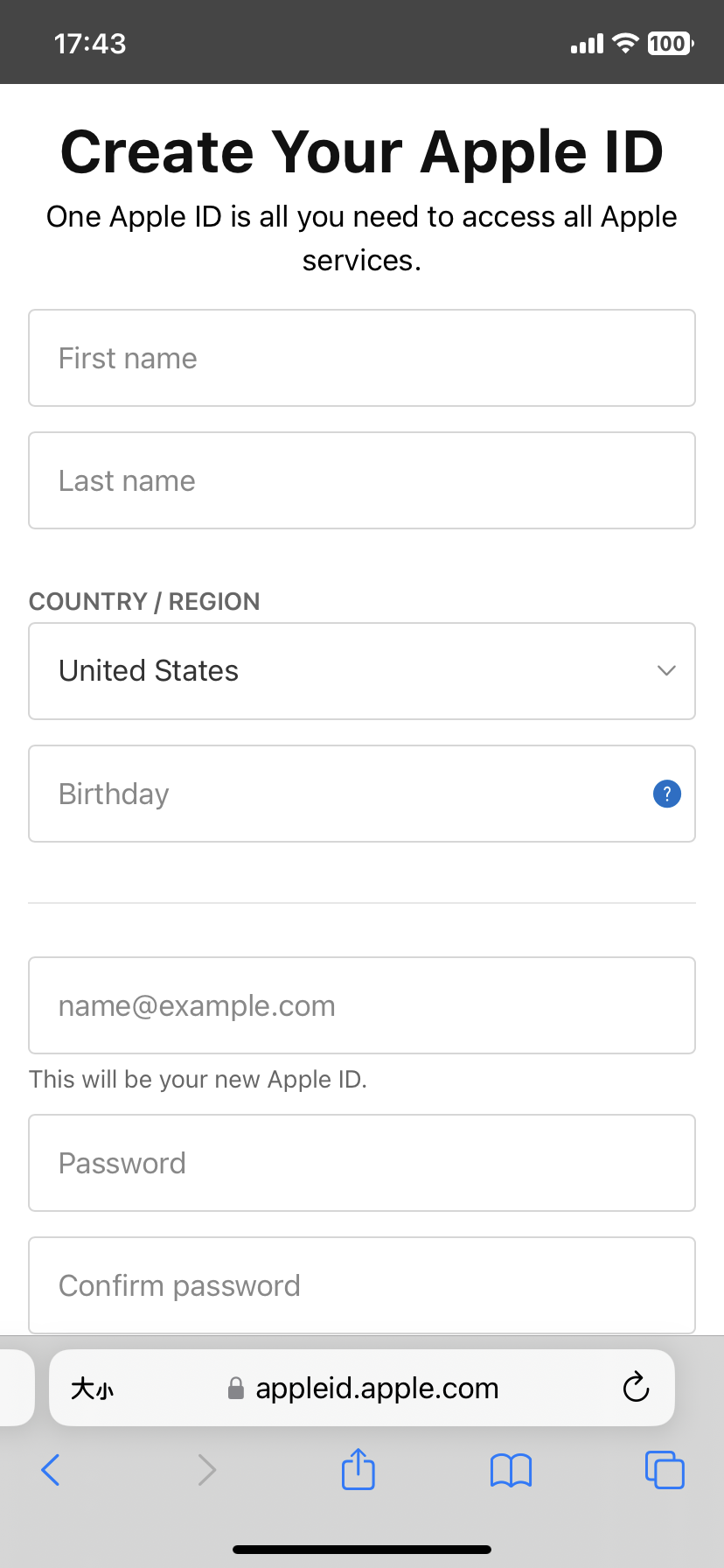This screenshot has width=724, height=1568.
Task: Open the Safari share sheet icon
Action: (358, 1469)
